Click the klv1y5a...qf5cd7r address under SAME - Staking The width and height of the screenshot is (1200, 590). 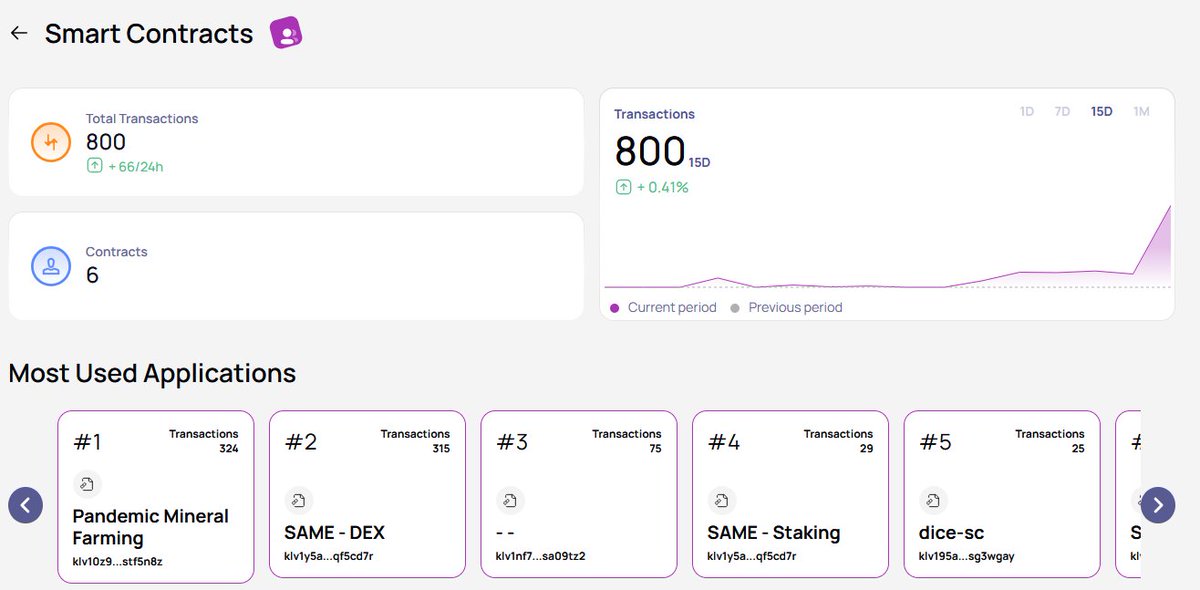pos(752,556)
